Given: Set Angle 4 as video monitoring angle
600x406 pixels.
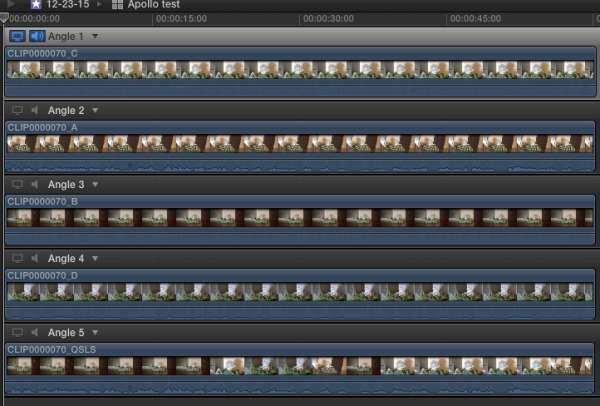Looking at the screenshot, I should point(17,258).
